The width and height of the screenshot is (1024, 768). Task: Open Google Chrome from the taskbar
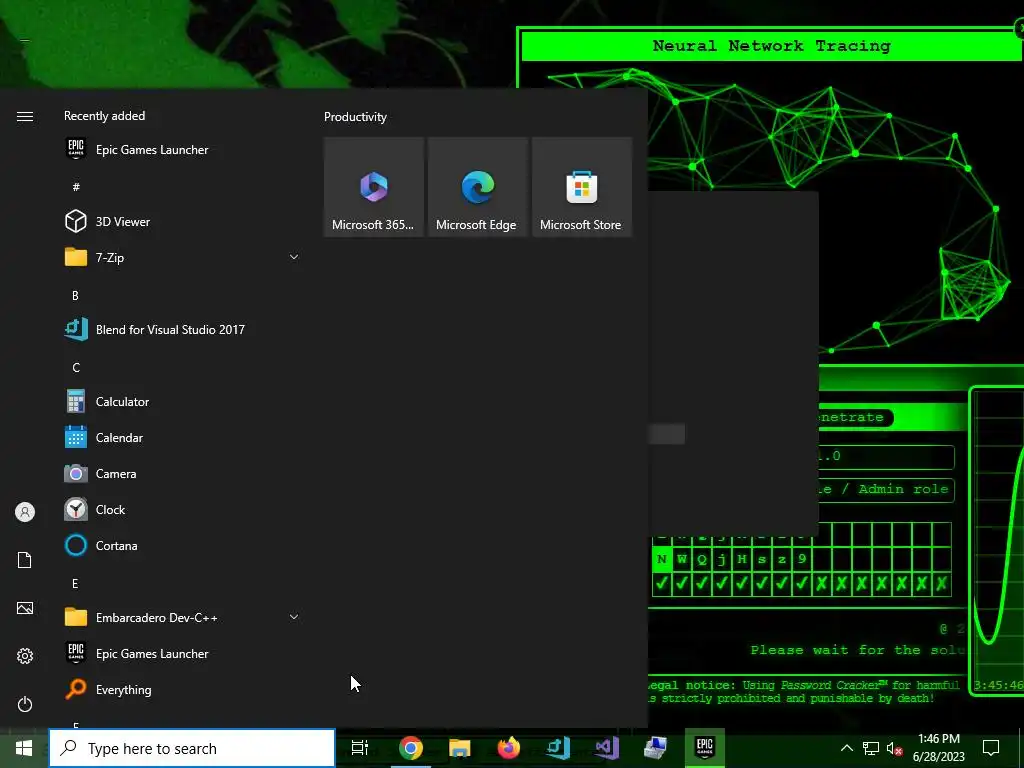(411, 748)
